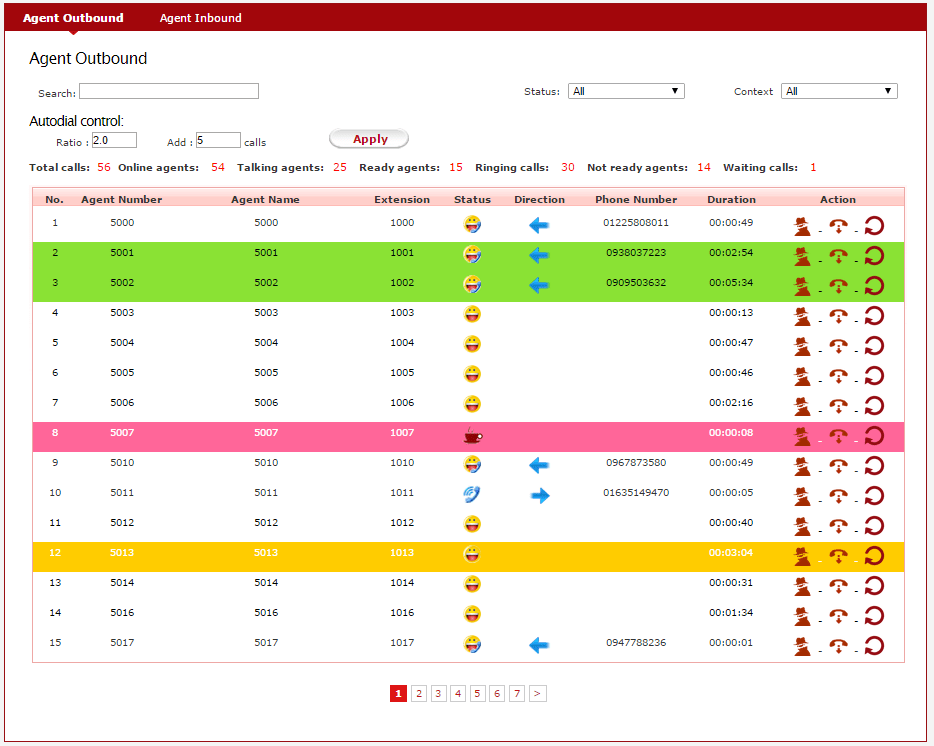Click phone number 0909503632
Image resolution: width=934 pixels, height=746 pixels.
(636, 282)
